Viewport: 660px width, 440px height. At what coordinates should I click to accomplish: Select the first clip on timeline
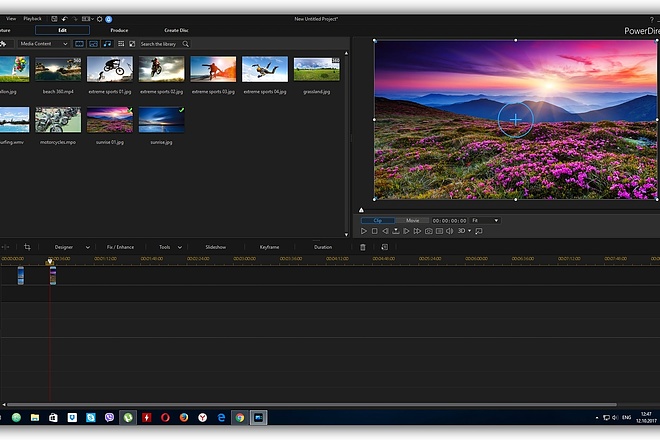pyautogui.click(x=21, y=276)
